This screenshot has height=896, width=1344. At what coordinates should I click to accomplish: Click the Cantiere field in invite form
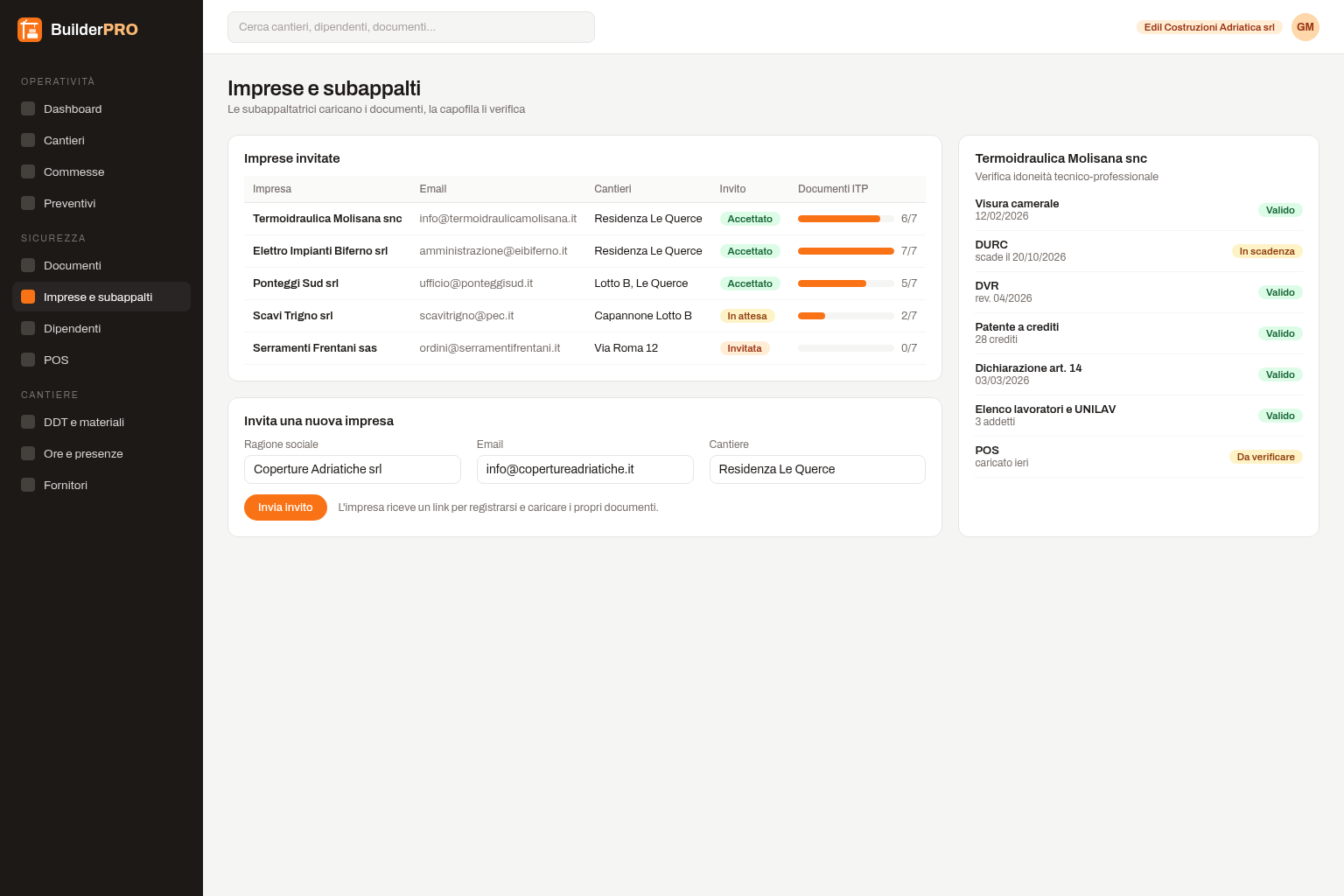(x=817, y=469)
